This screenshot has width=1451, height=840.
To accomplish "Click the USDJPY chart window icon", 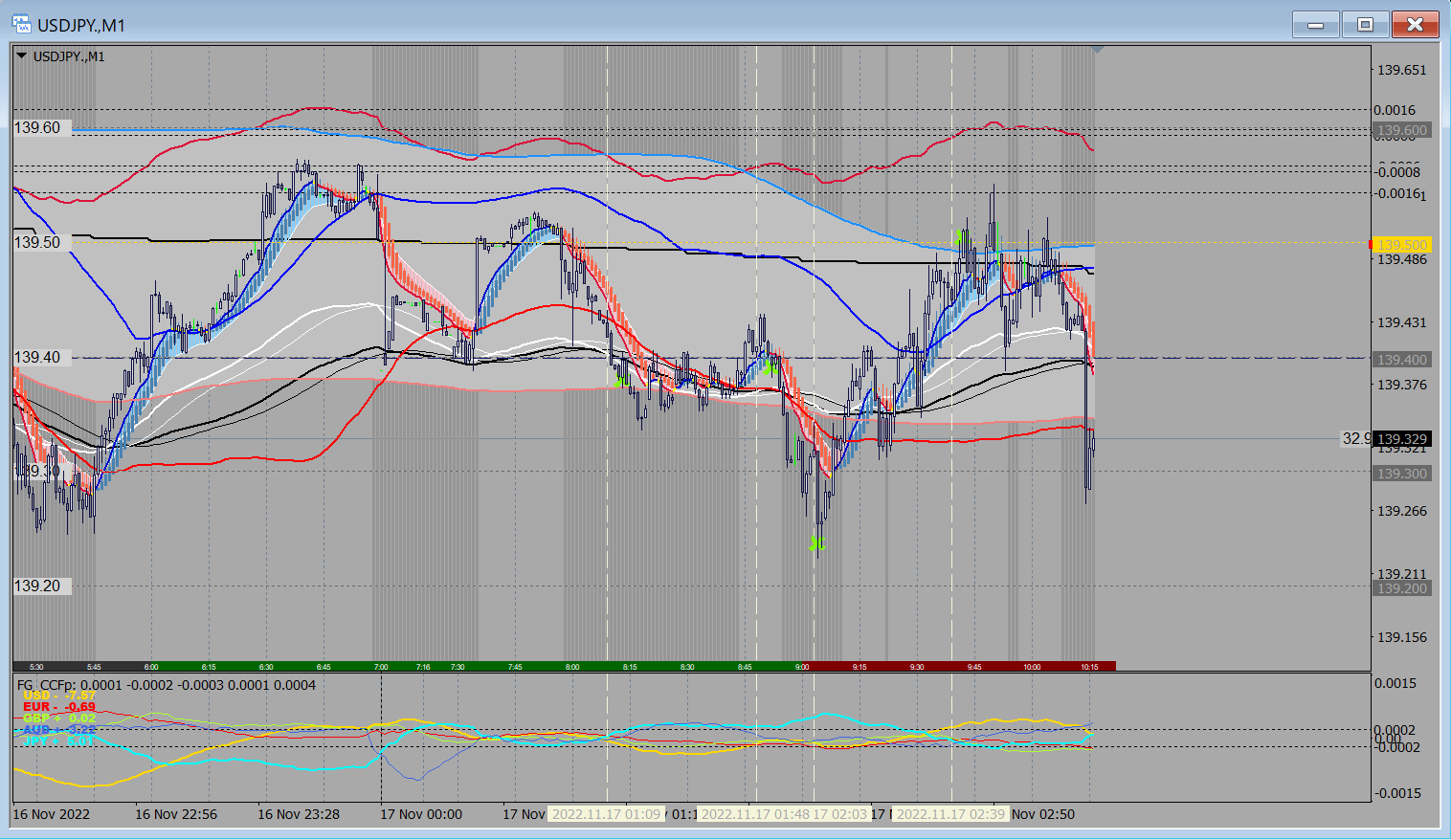I will [20, 25].
